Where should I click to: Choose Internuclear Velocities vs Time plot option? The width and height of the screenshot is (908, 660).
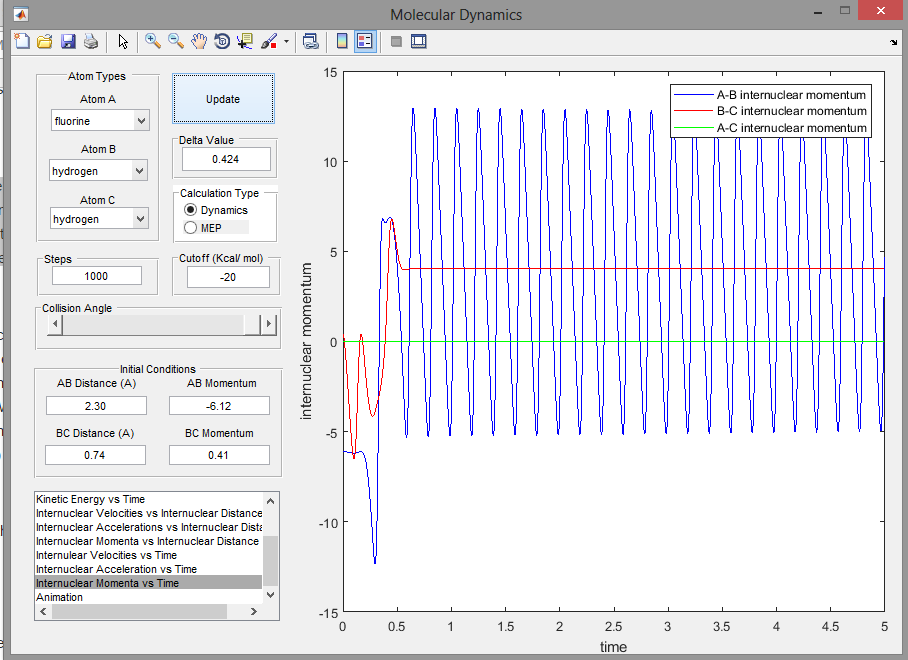coord(106,555)
